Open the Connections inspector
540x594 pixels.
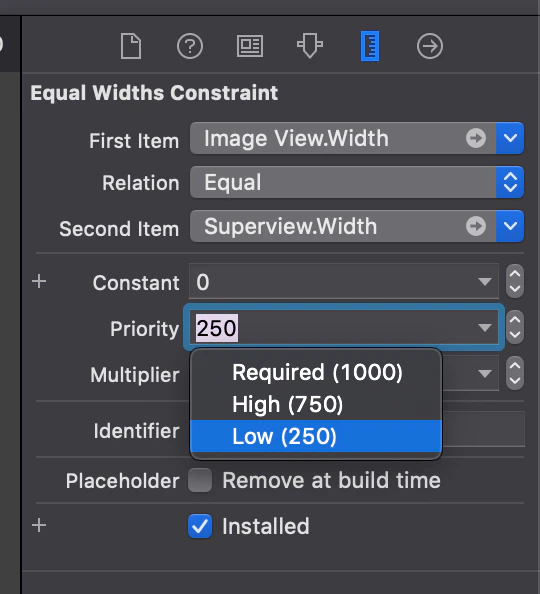click(430, 46)
